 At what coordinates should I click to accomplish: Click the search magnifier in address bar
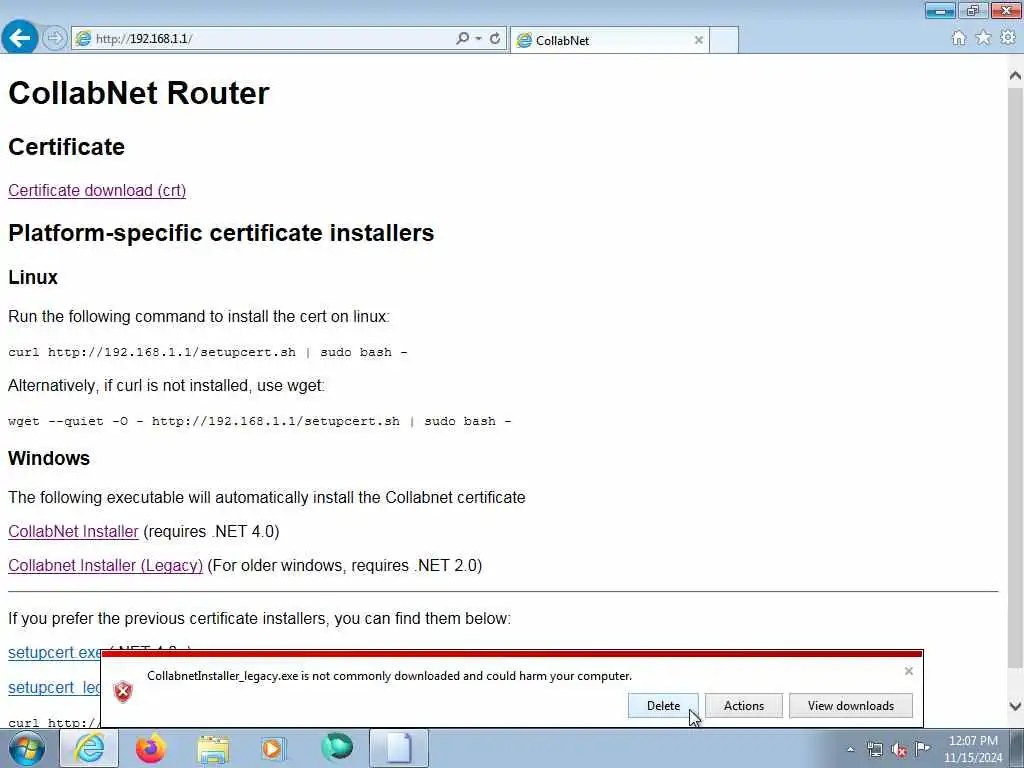coord(462,39)
